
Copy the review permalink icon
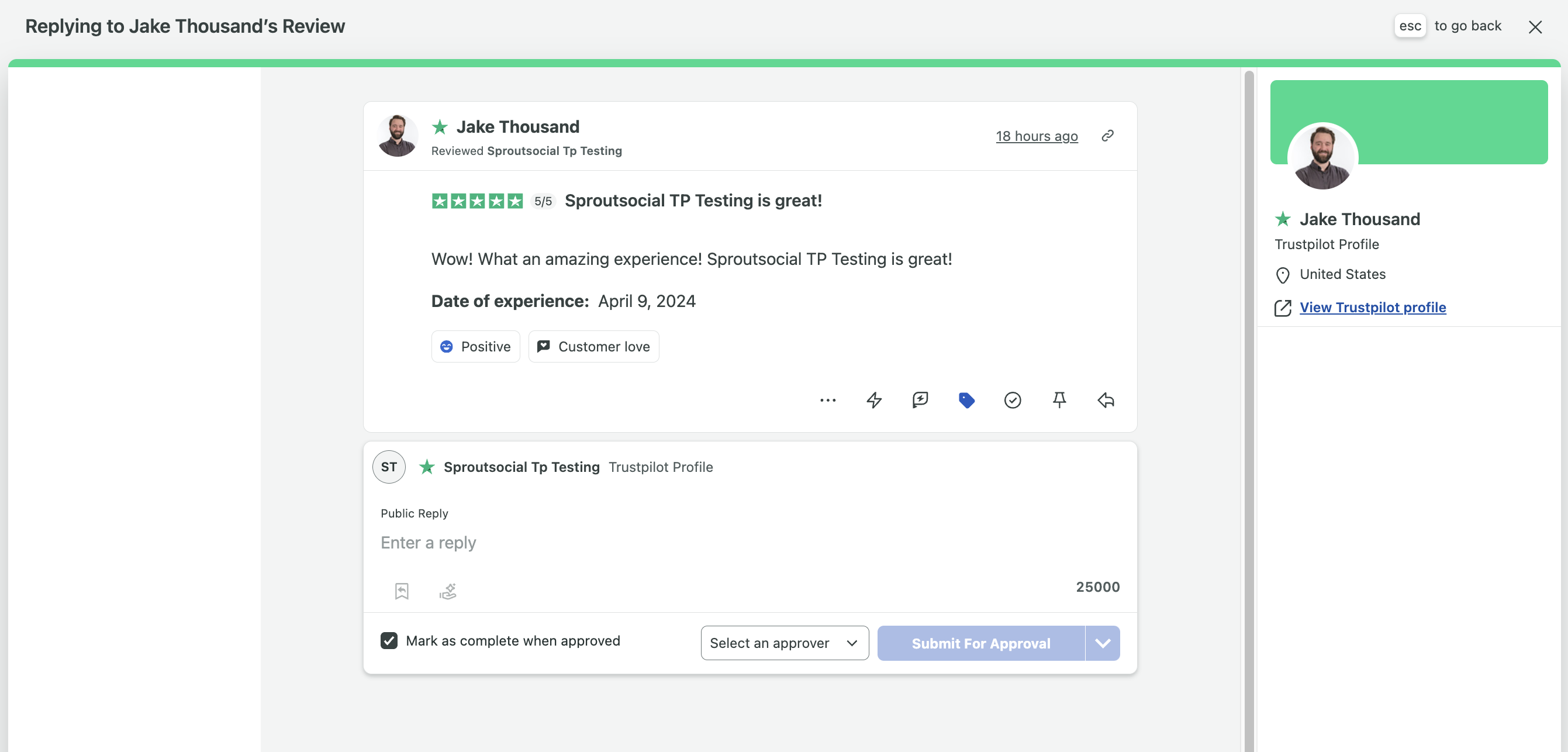(x=1107, y=136)
